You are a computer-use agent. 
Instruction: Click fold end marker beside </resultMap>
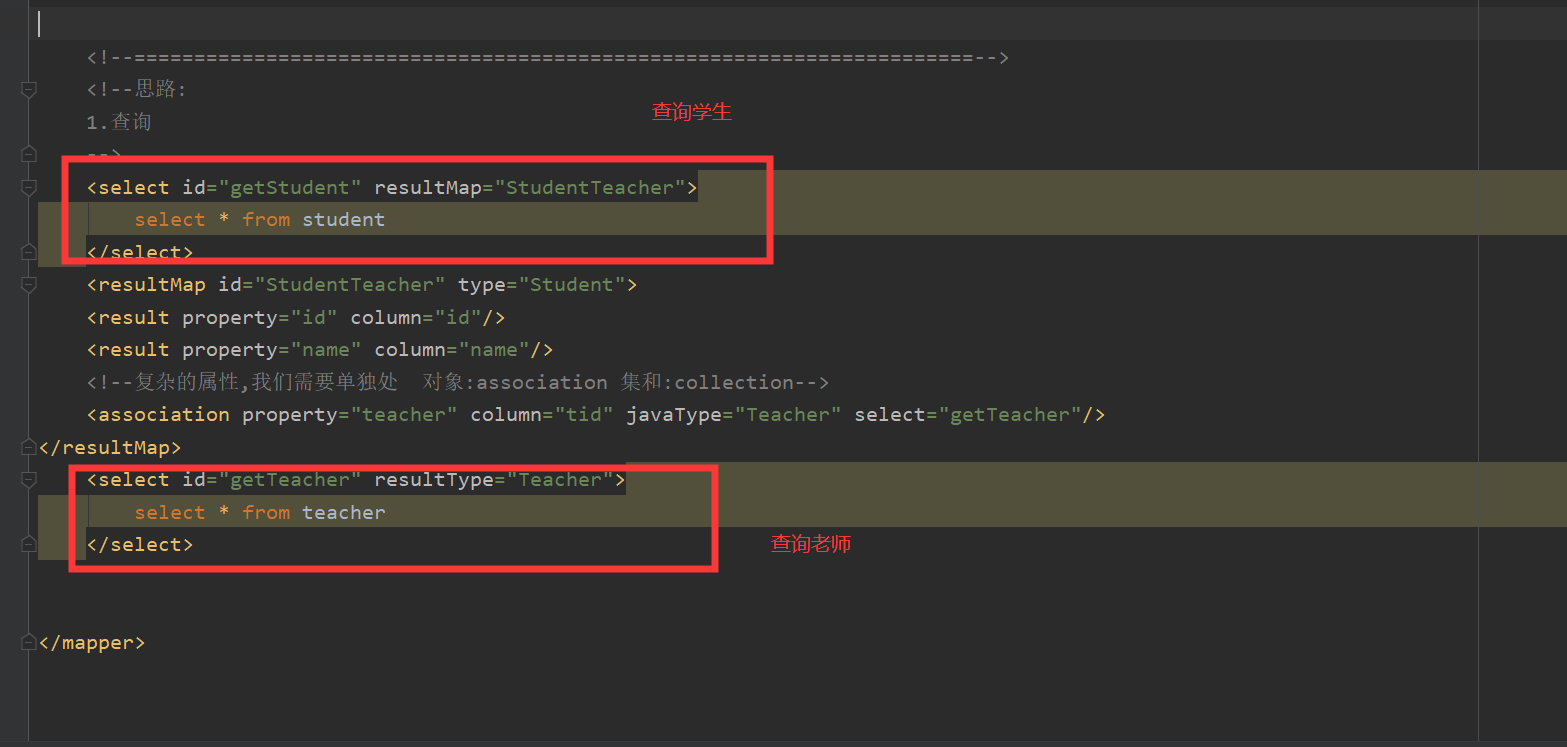pos(29,447)
